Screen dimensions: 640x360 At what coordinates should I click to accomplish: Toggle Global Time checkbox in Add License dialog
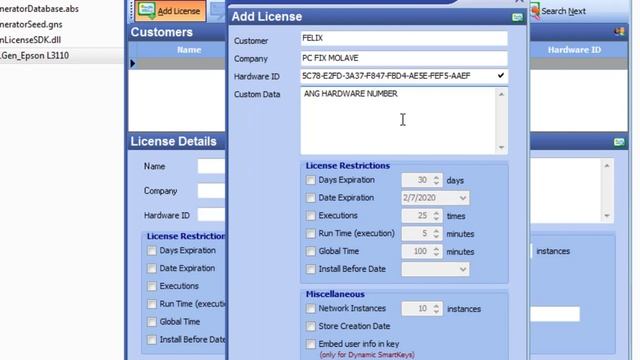[311, 251]
